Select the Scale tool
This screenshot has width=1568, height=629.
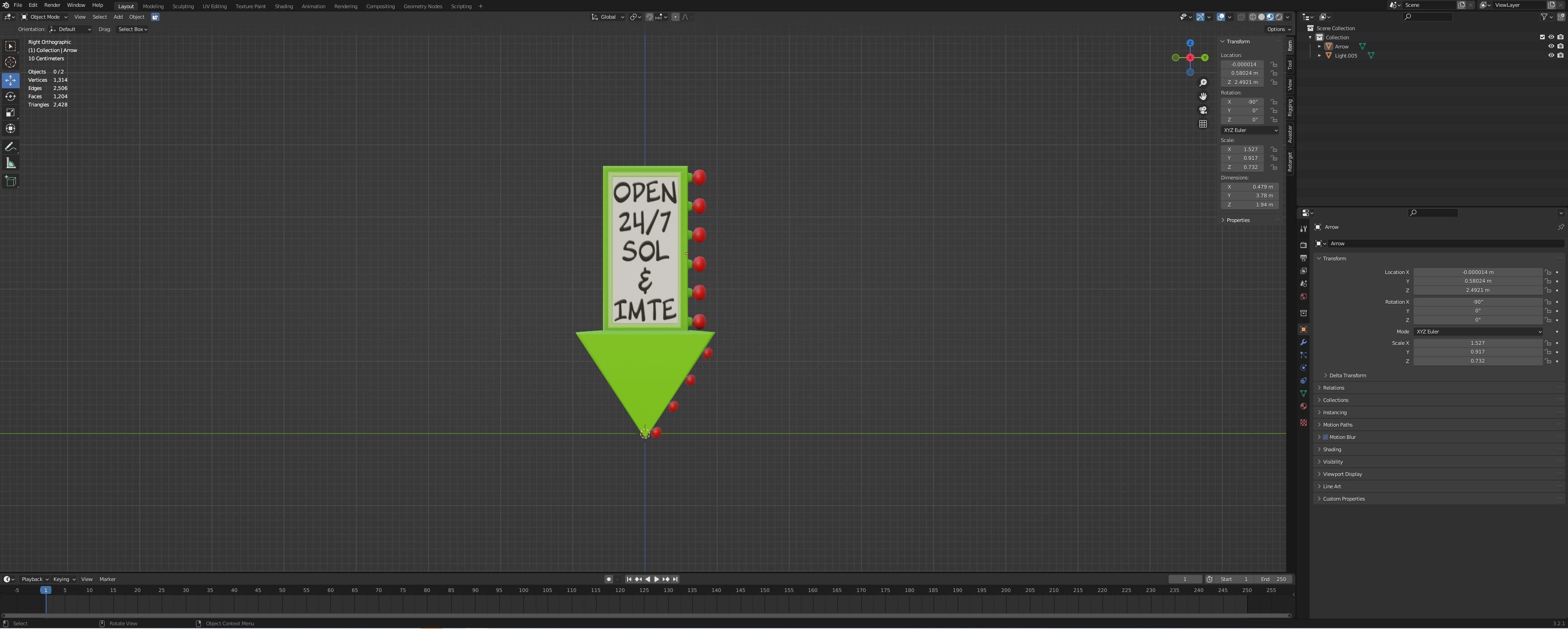[x=11, y=113]
